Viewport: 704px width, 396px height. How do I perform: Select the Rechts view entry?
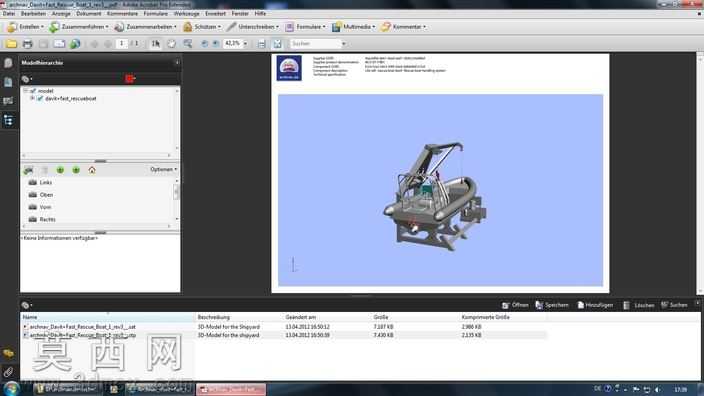(x=48, y=220)
